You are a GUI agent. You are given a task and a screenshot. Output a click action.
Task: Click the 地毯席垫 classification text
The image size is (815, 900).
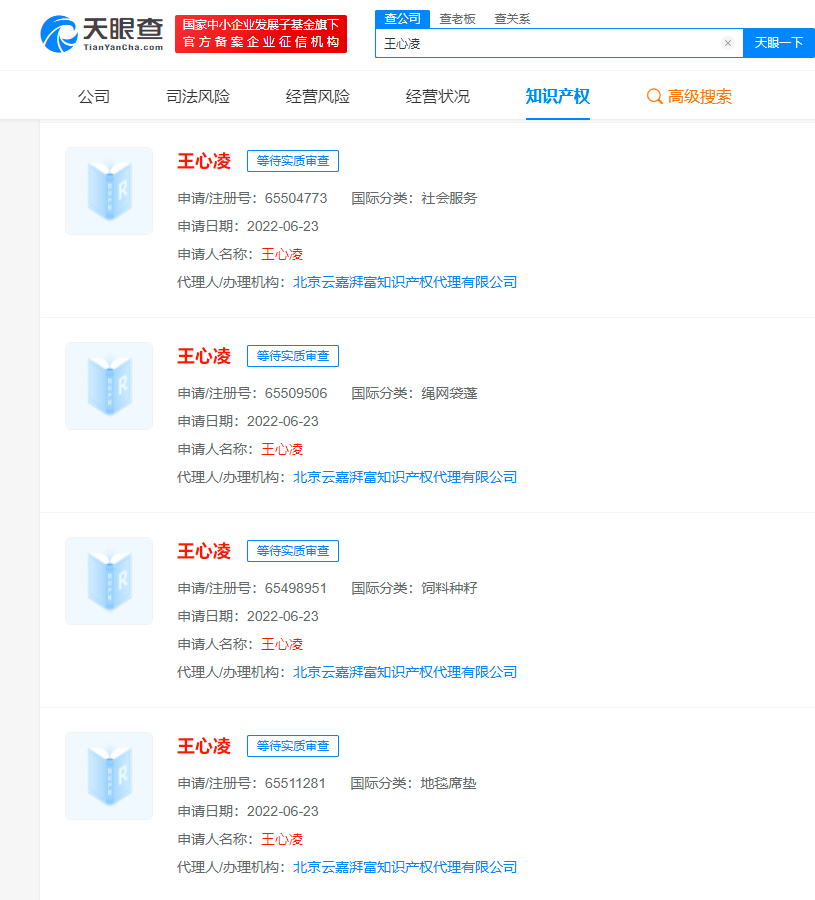pyautogui.click(x=448, y=783)
